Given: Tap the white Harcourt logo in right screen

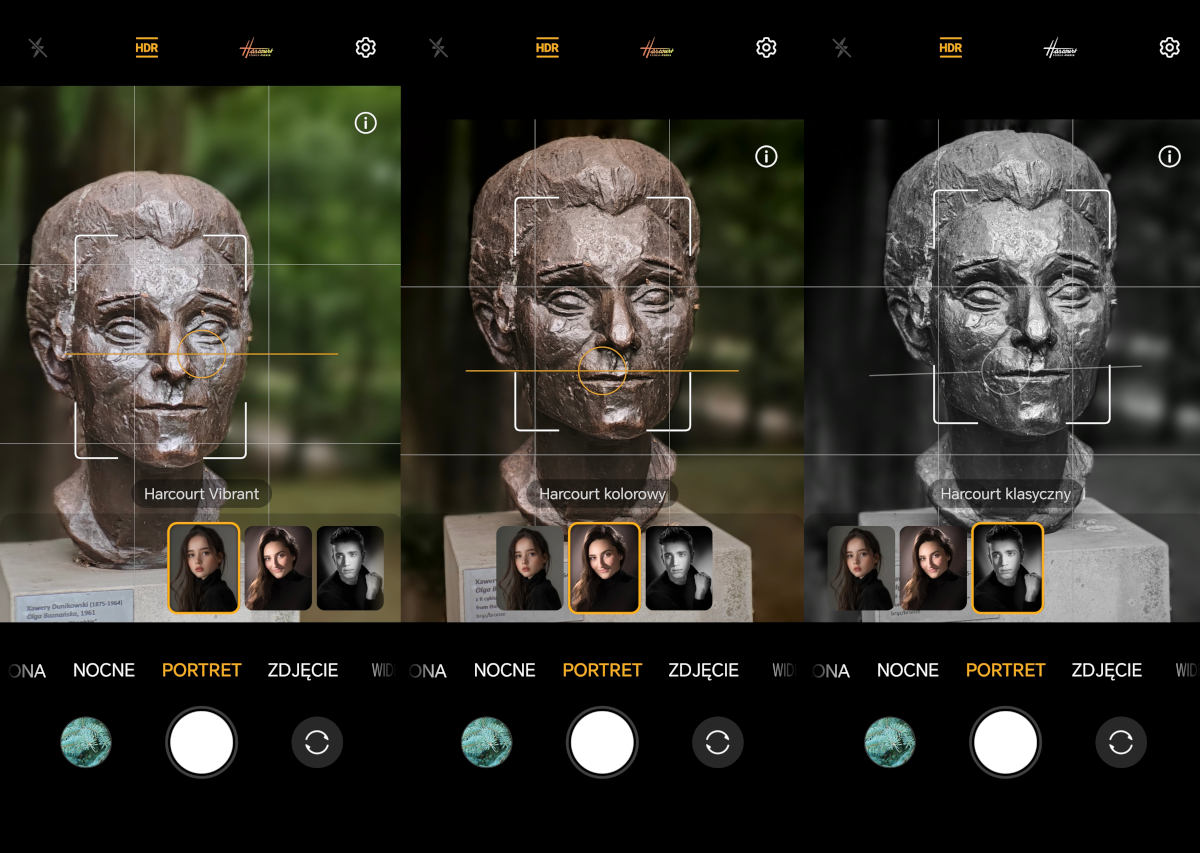Looking at the screenshot, I should pos(1059,49).
